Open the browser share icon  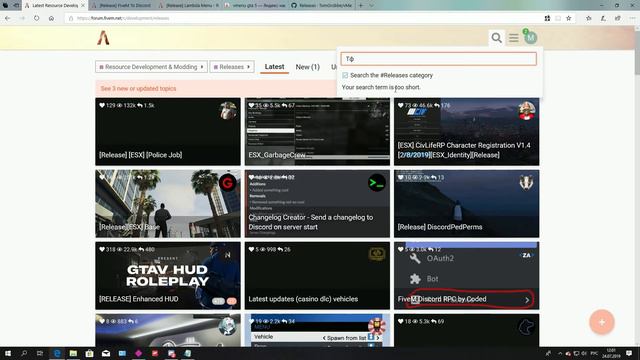[618, 18]
